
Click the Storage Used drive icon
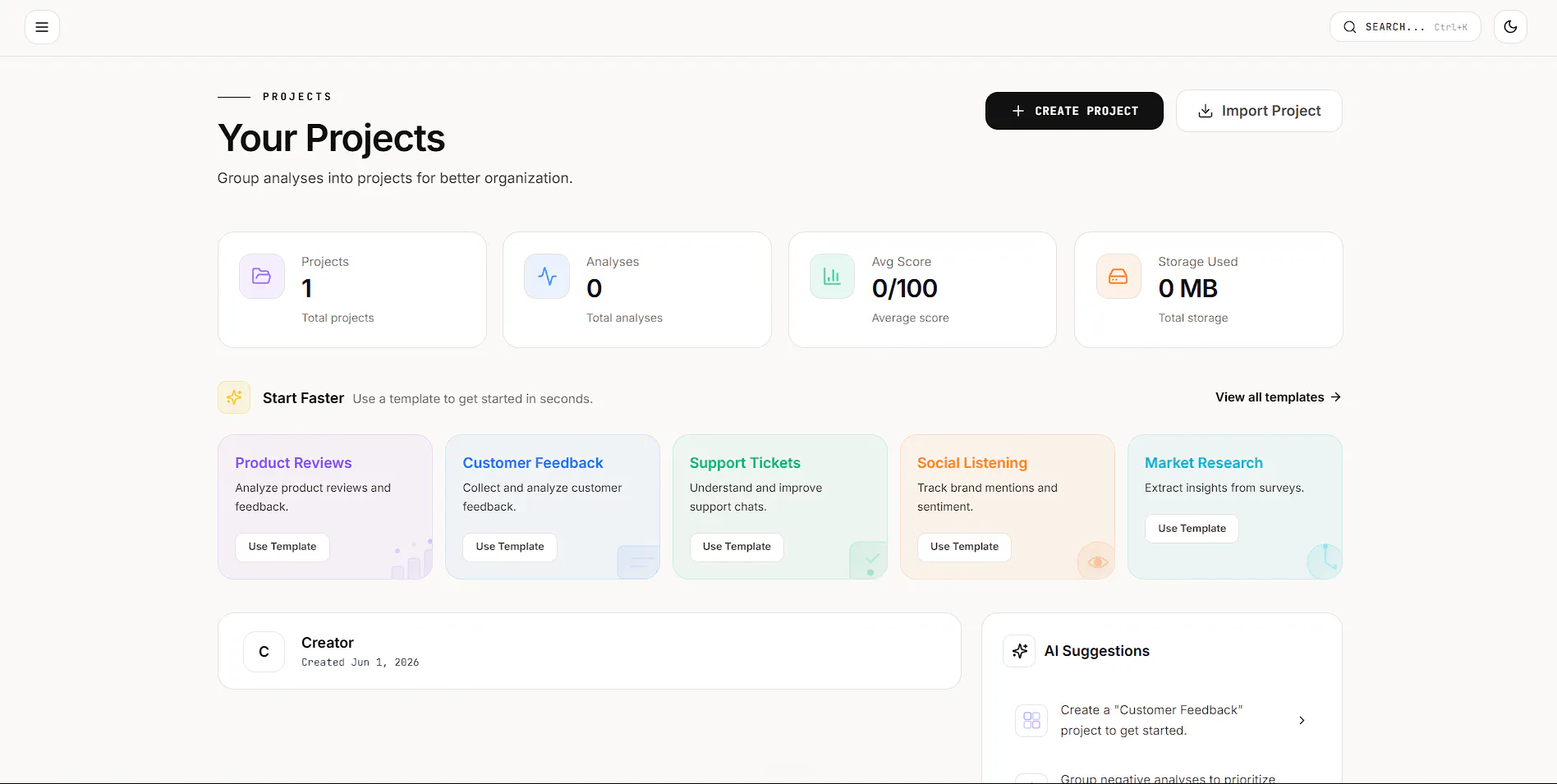tap(1118, 276)
